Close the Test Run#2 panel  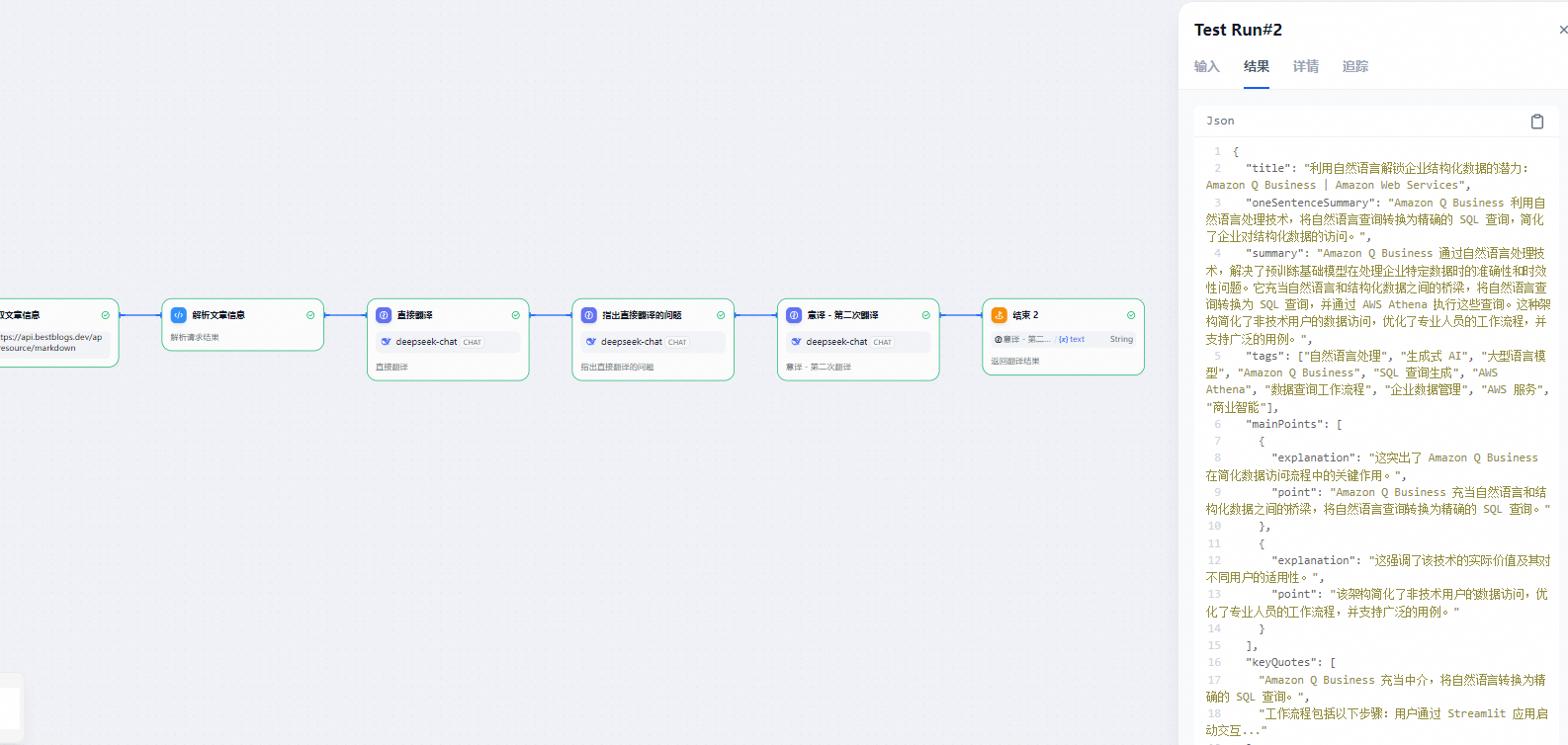tap(1562, 30)
